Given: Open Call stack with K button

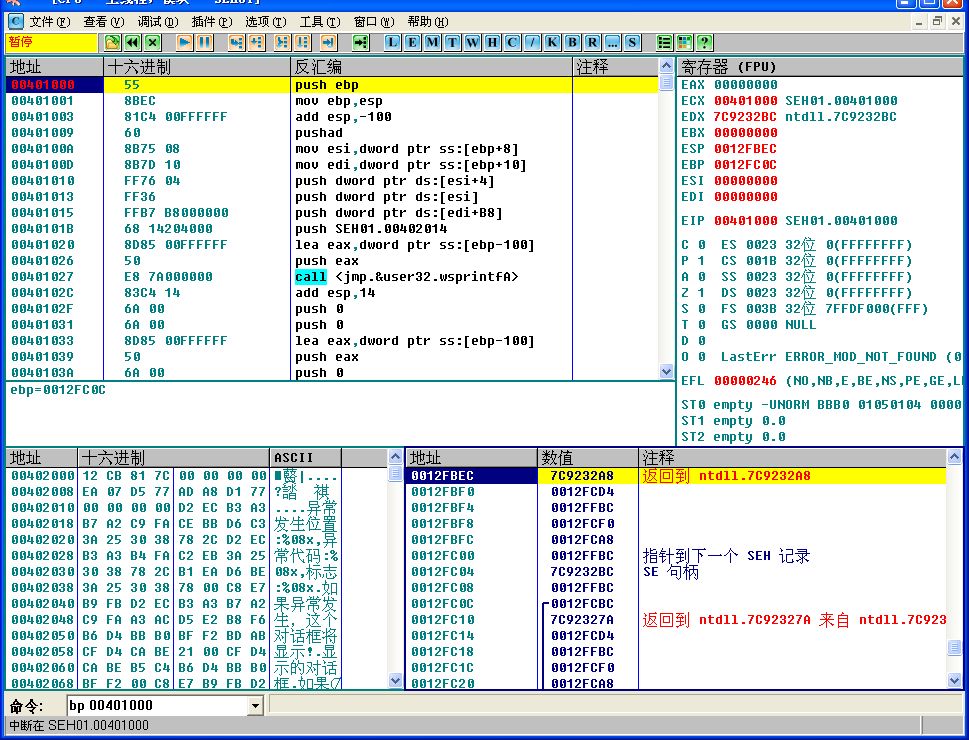Looking at the screenshot, I should [x=552, y=43].
